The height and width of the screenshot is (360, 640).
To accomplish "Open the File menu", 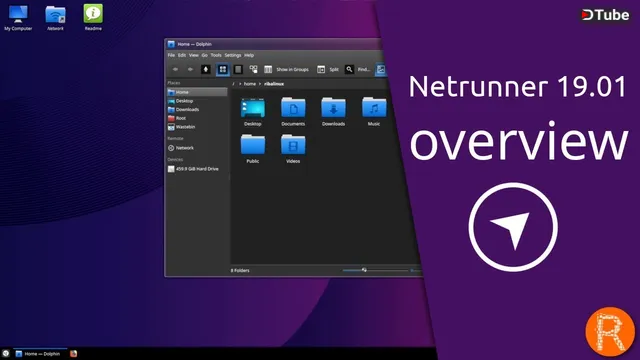I will [171, 55].
